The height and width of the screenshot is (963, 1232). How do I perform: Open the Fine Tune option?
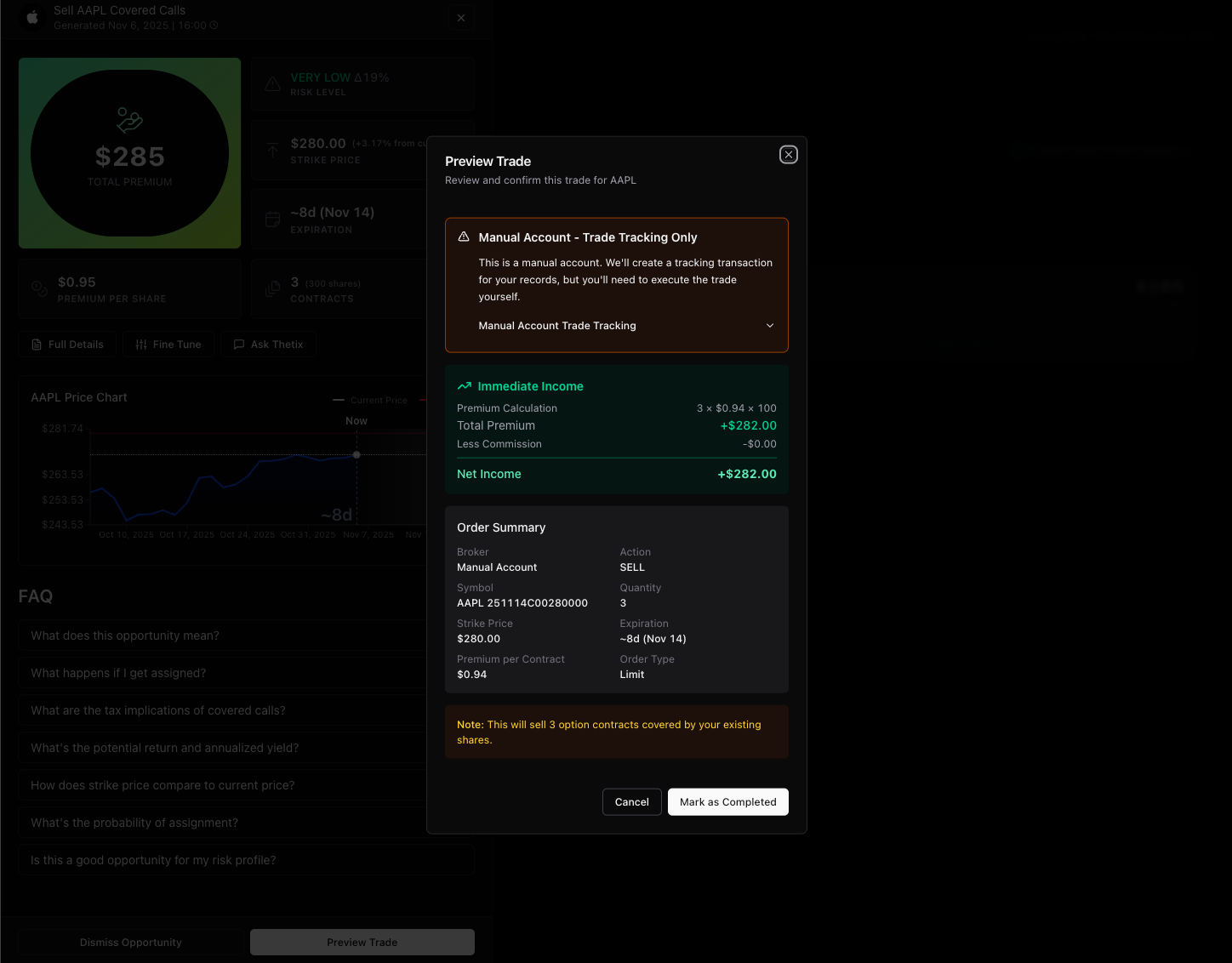(x=168, y=345)
